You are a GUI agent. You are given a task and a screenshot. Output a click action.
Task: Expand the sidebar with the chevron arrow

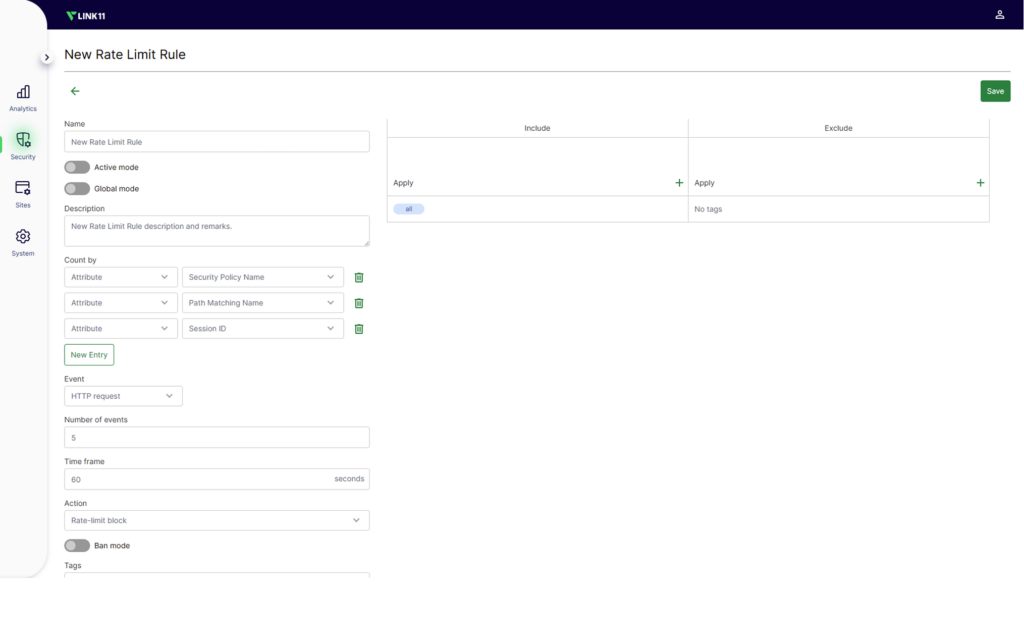click(46, 57)
